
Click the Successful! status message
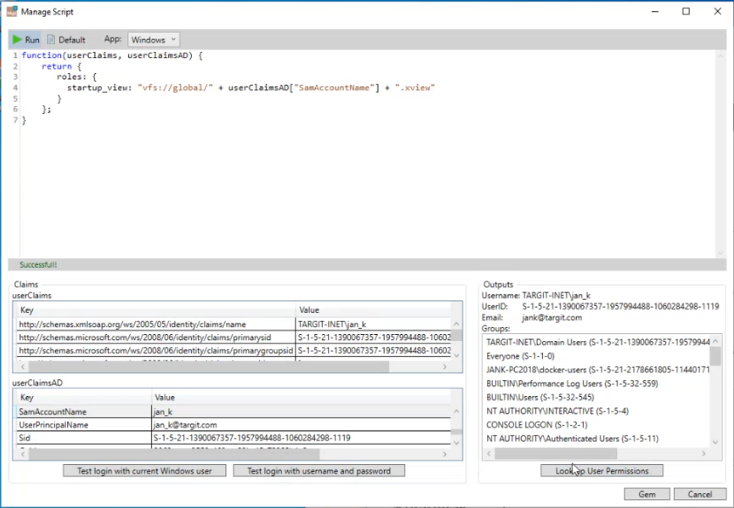point(38,265)
